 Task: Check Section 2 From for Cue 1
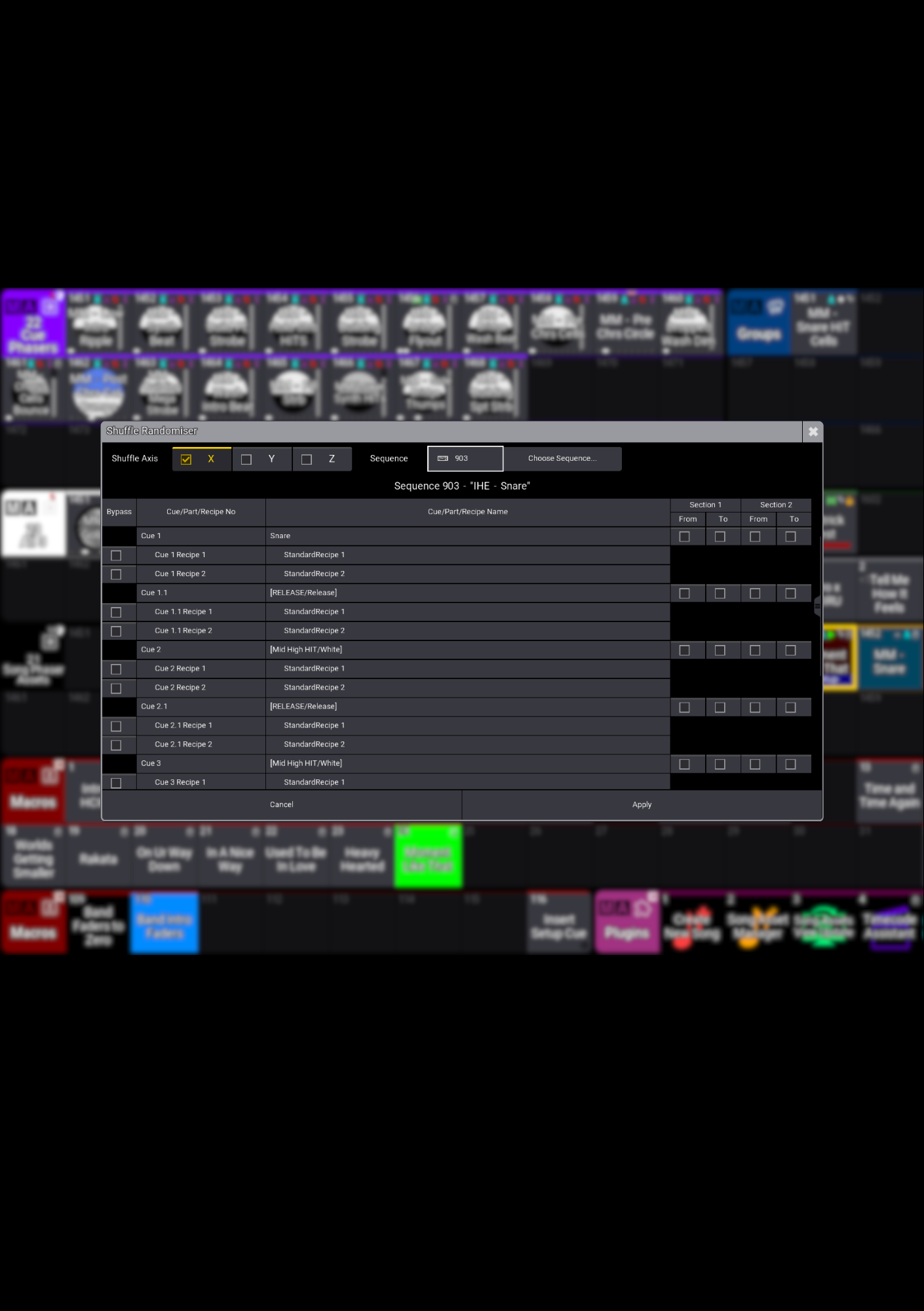click(x=756, y=537)
